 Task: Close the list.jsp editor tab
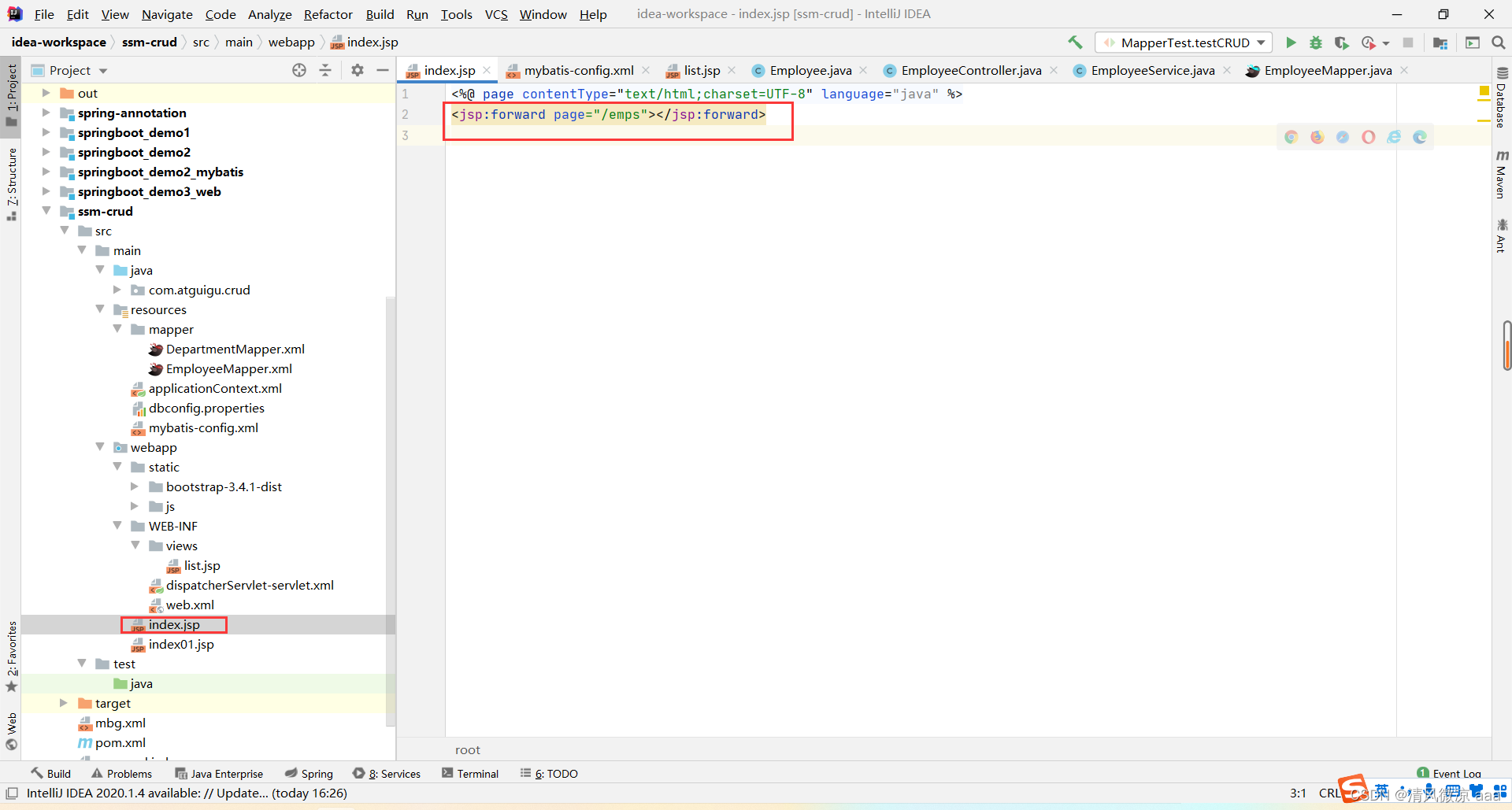click(732, 70)
